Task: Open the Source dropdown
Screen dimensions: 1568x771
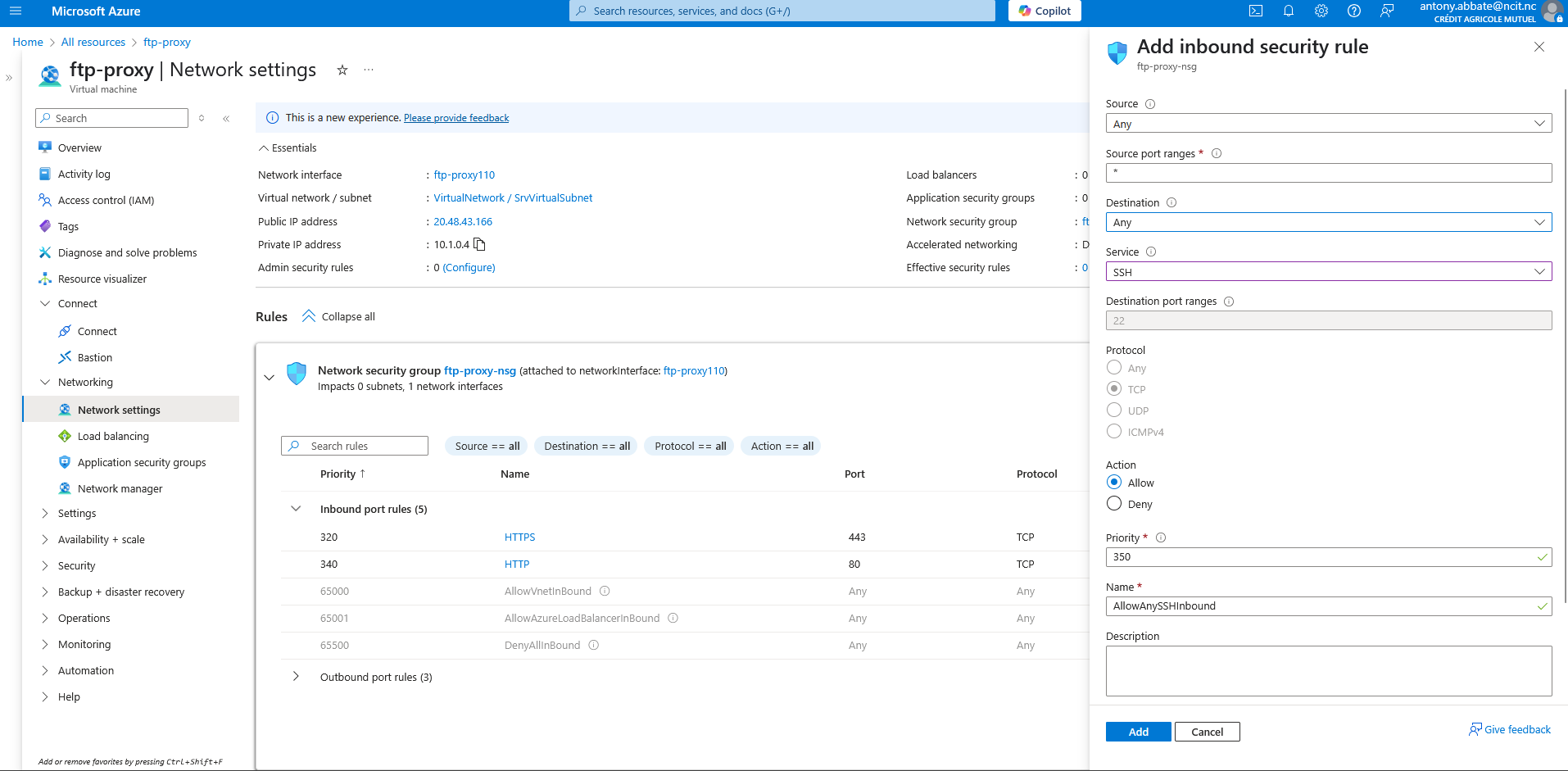Action: tap(1328, 124)
